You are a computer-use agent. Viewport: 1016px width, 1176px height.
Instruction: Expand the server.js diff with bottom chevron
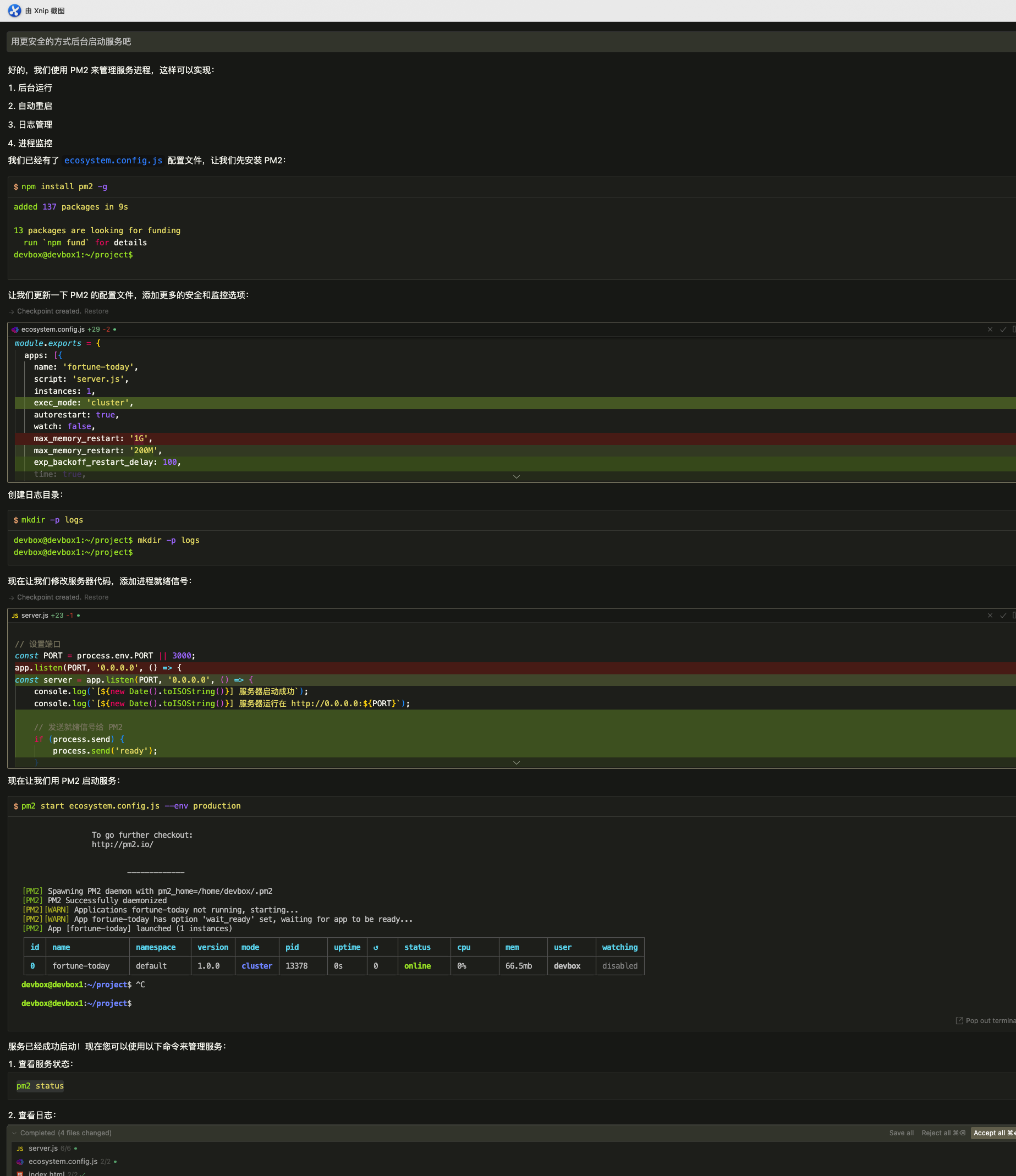[516, 763]
